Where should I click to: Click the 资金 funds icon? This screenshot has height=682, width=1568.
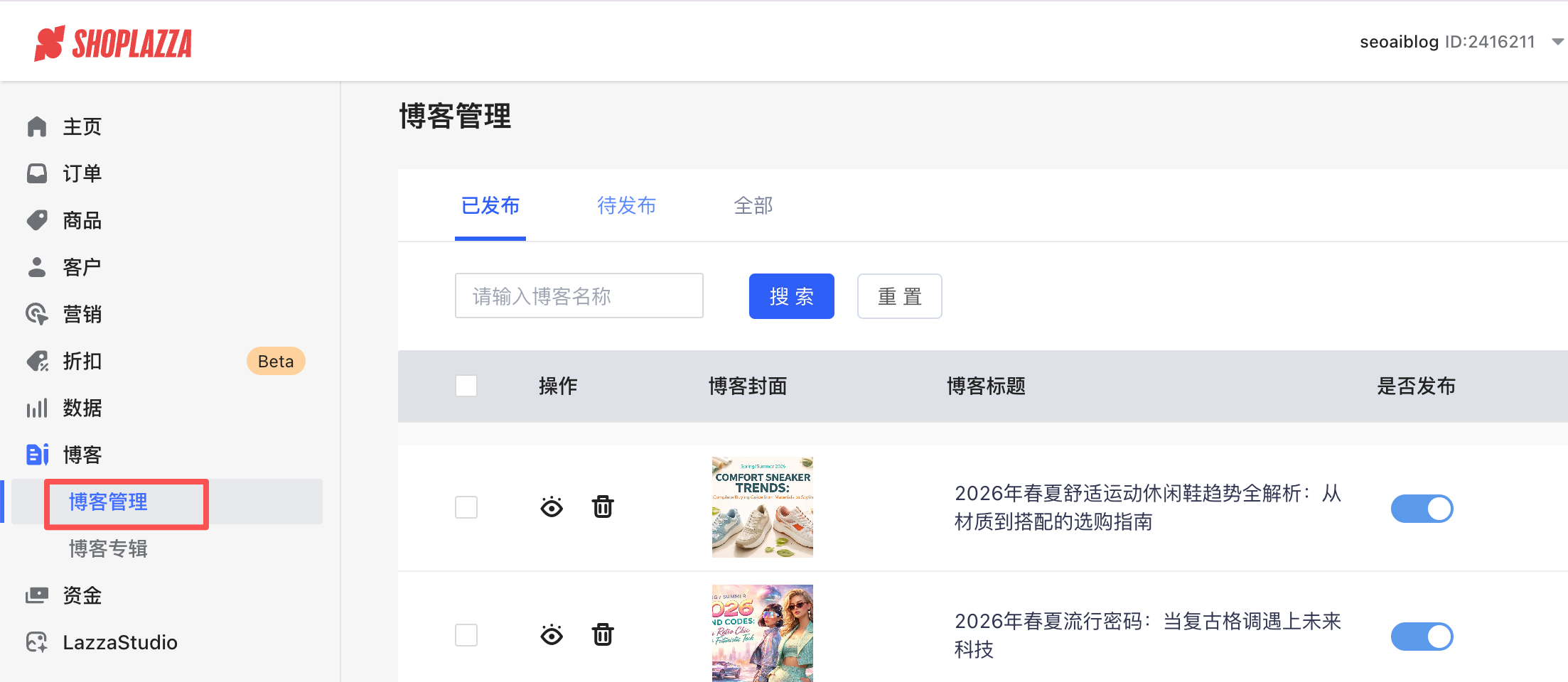pyautogui.click(x=37, y=595)
